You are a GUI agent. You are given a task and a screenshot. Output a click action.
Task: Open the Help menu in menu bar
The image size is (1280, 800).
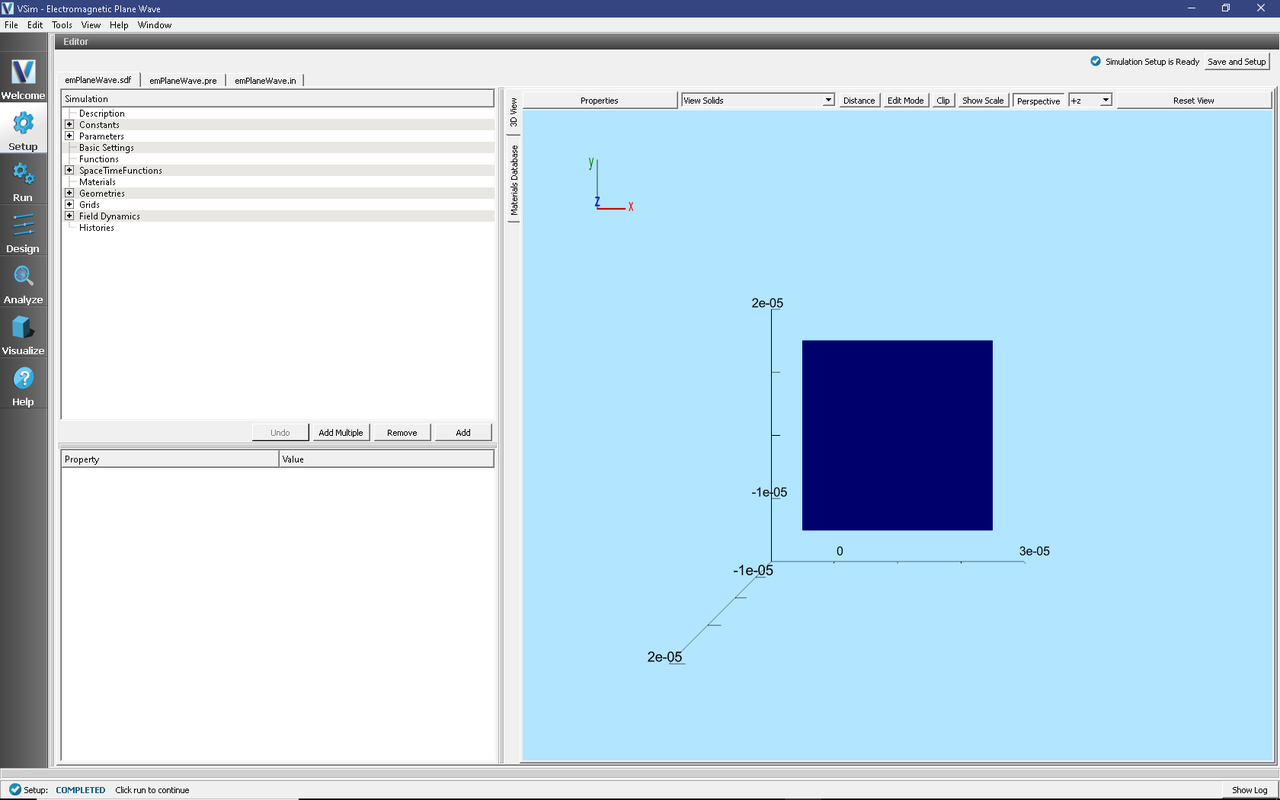click(119, 25)
